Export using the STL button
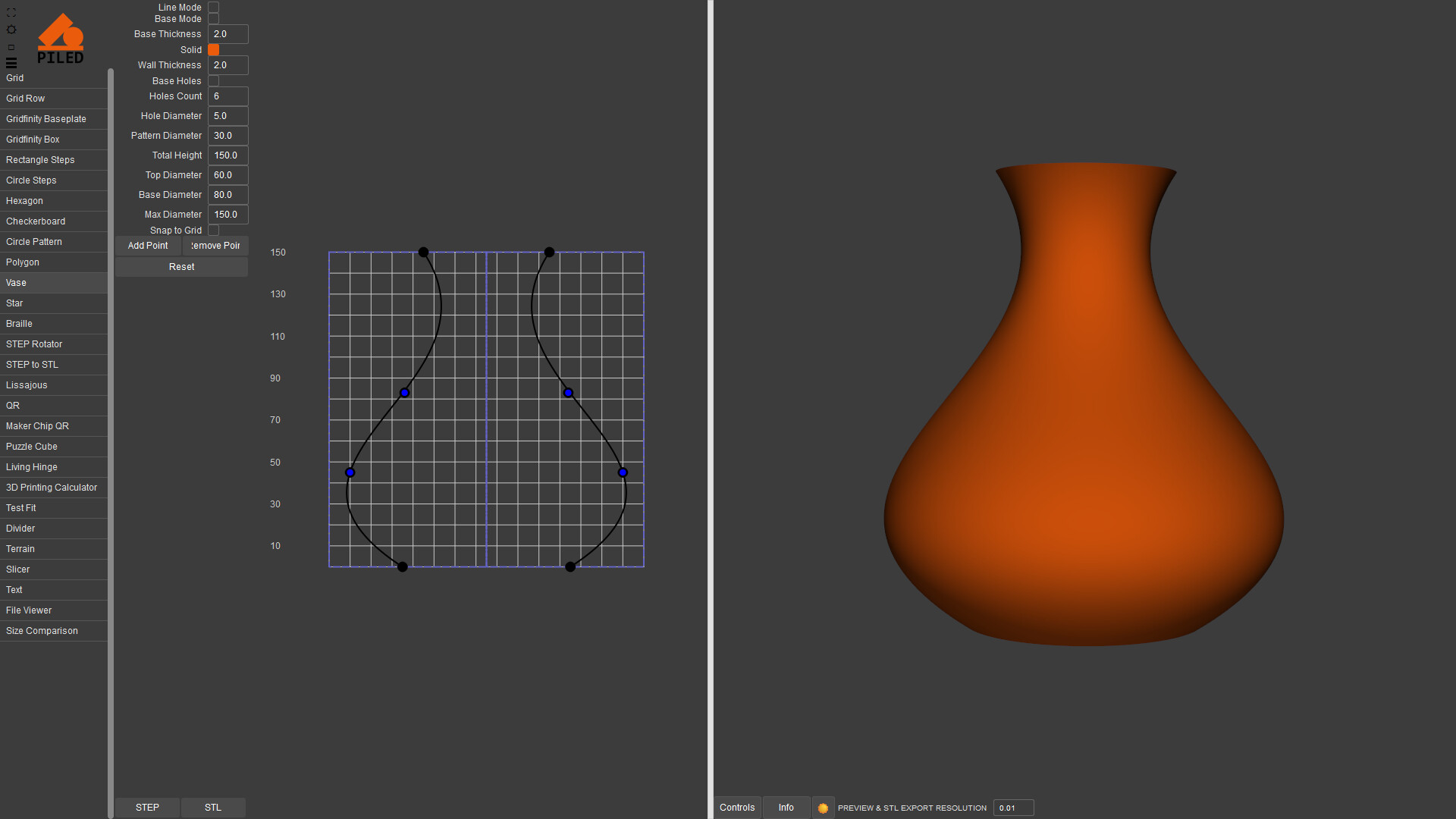Image resolution: width=1456 pixels, height=819 pixels. [213, 808]
